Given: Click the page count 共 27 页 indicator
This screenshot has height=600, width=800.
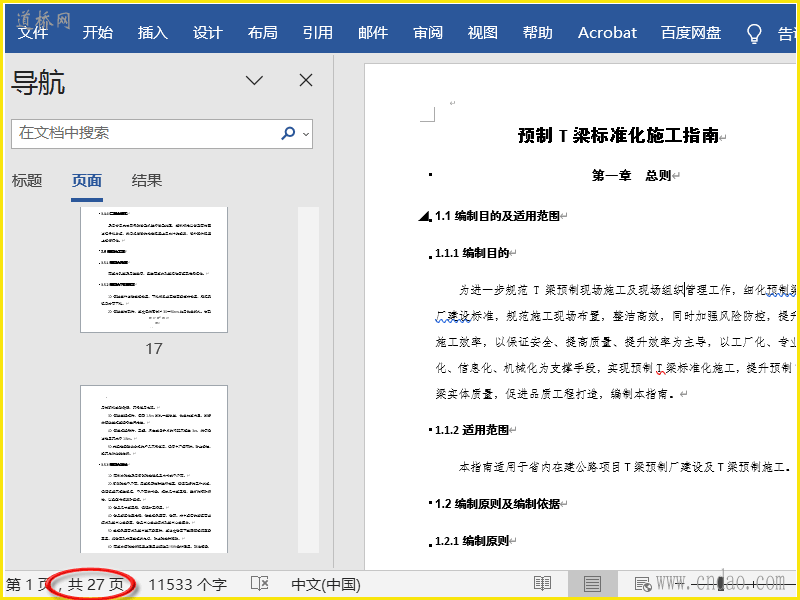Looking at the screenshot, I should coord(95,584).
